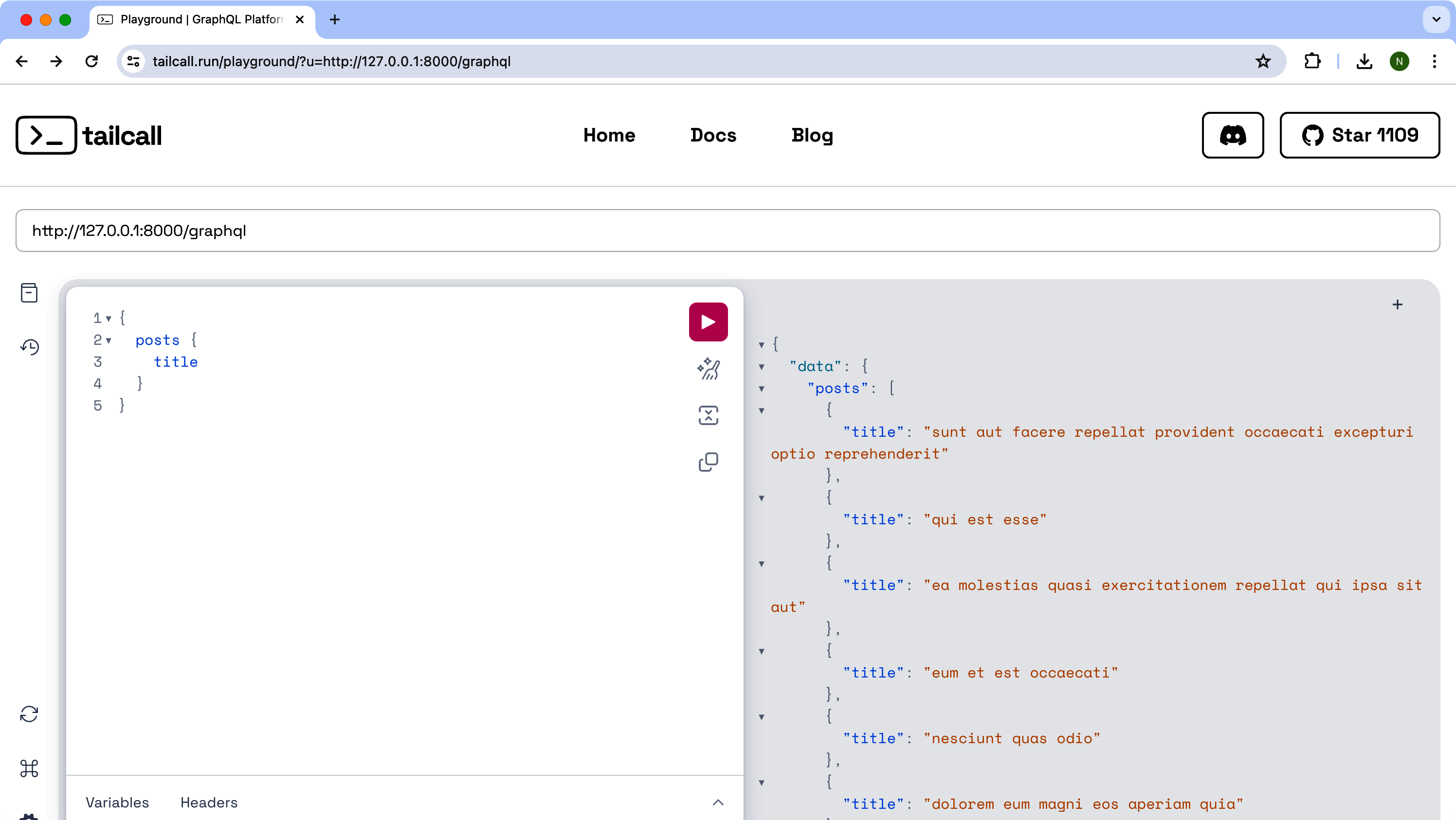Re-fetch the GraphQL schema
Image resolution: width=1456 pixels, height=820 pixels.
tap(29, 714)
